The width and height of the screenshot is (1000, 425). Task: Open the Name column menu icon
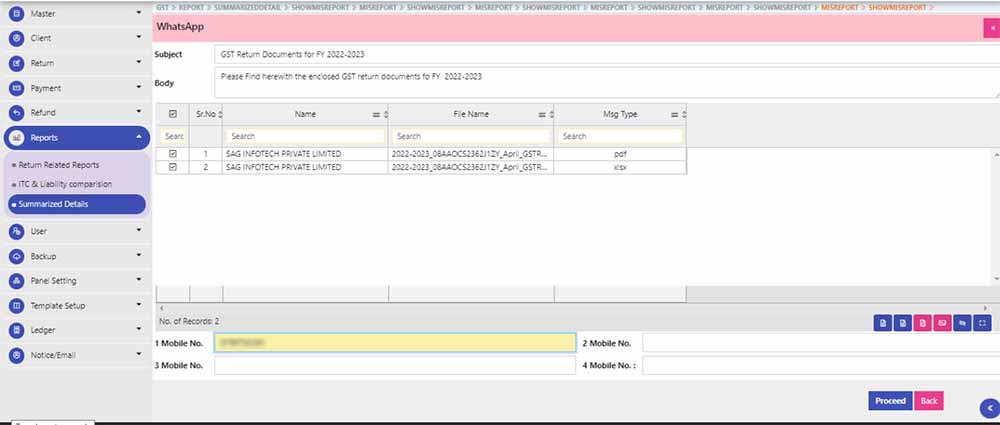pos(376,115)
